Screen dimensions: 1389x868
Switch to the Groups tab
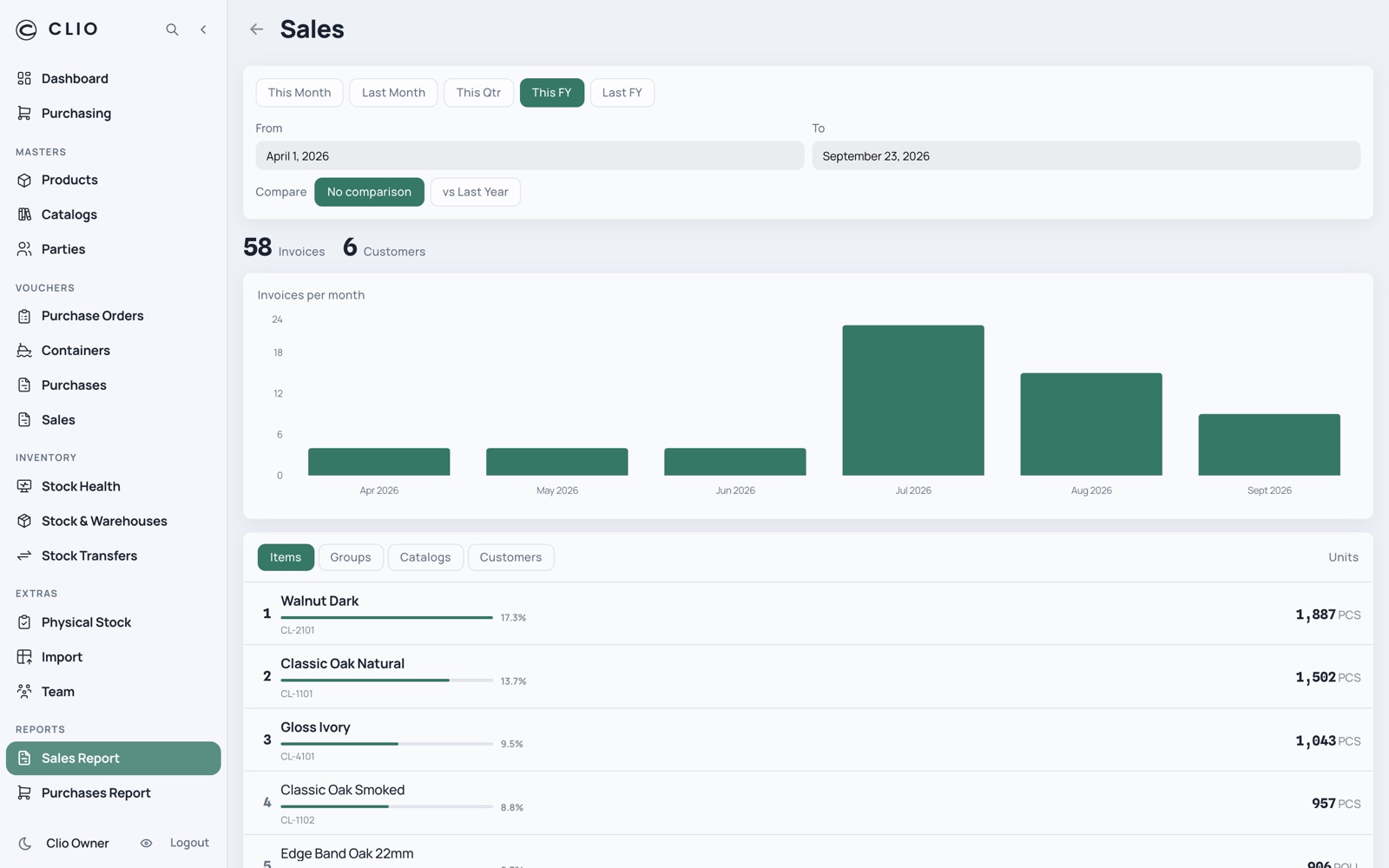(x=351, y=557)
